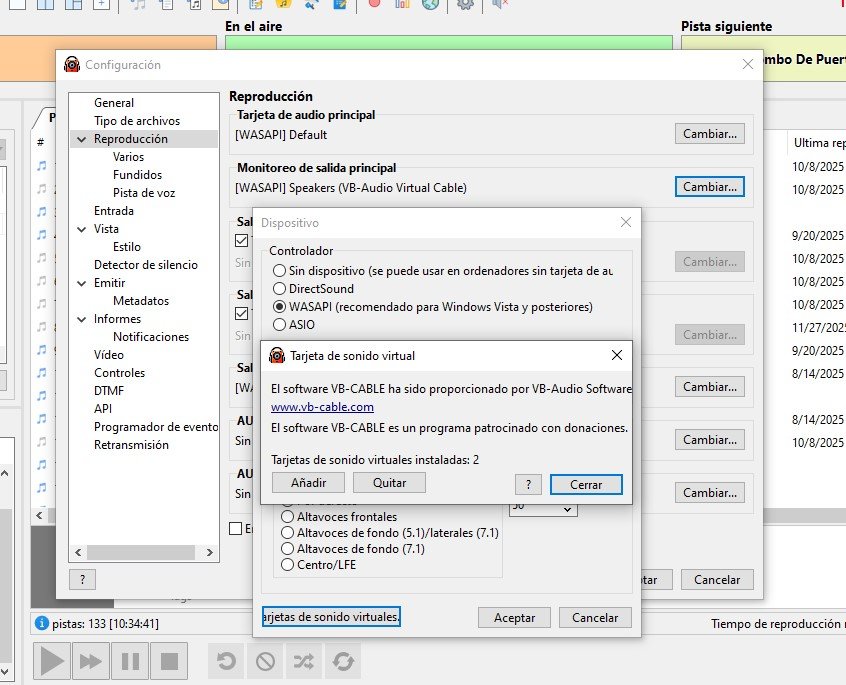Click the red record icon in toolbar
This screenshot has height=685, width=846.
pos(374,4)
